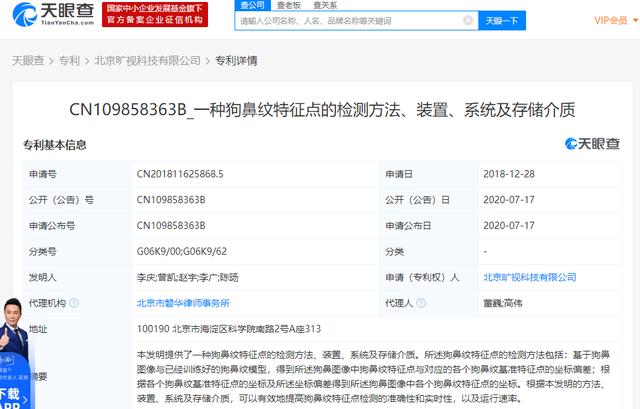Click the patent title CN109858363B heading
Screen dimensions: 640x409
[320, 109]
